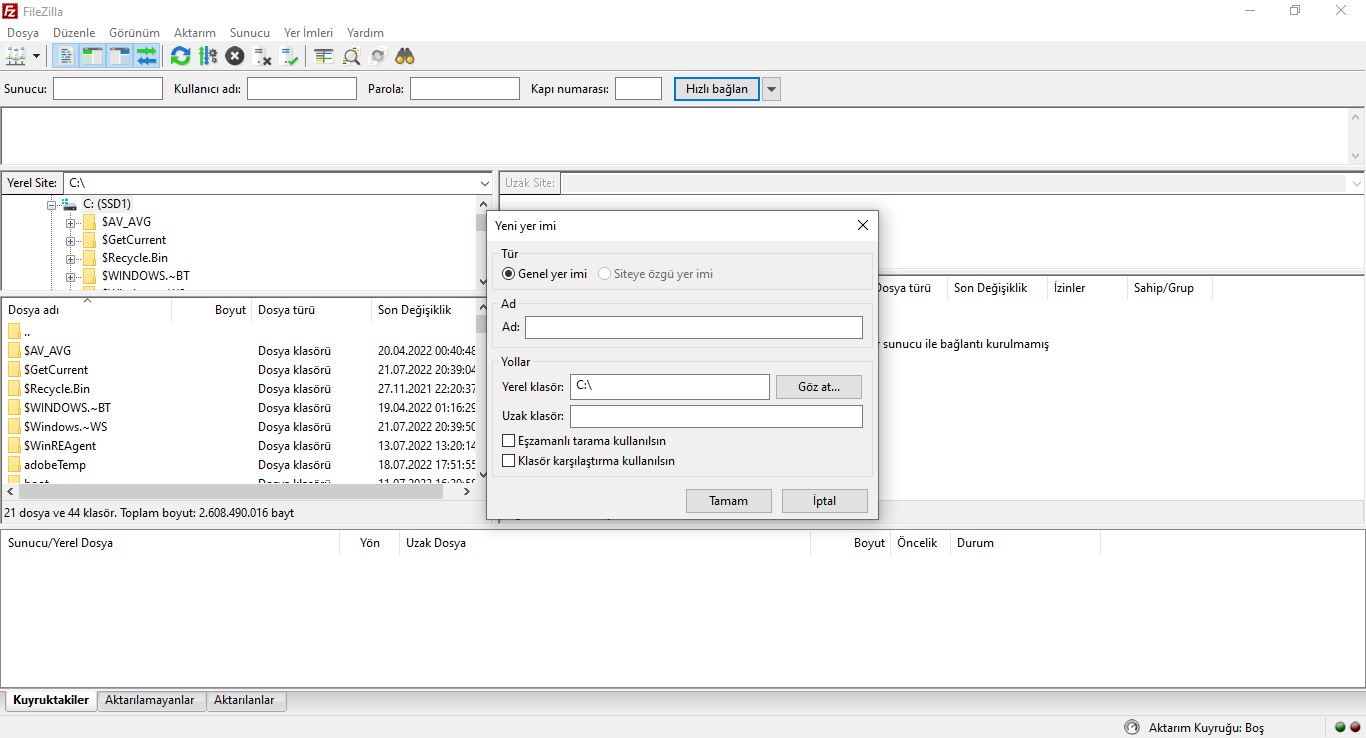Open the Sunucu menu

tap(250, 33)
